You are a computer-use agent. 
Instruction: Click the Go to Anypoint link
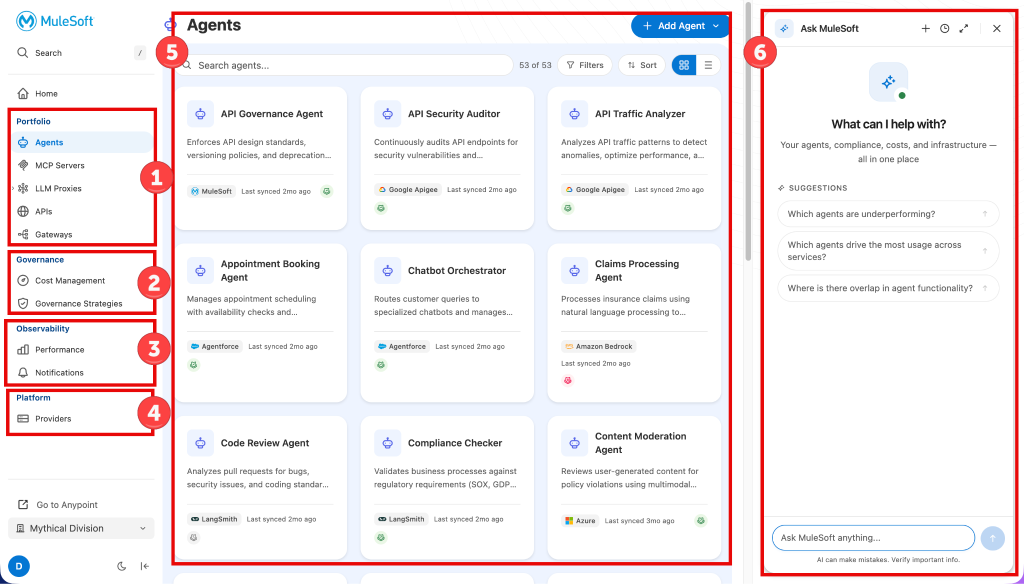(x=57, y=505)
